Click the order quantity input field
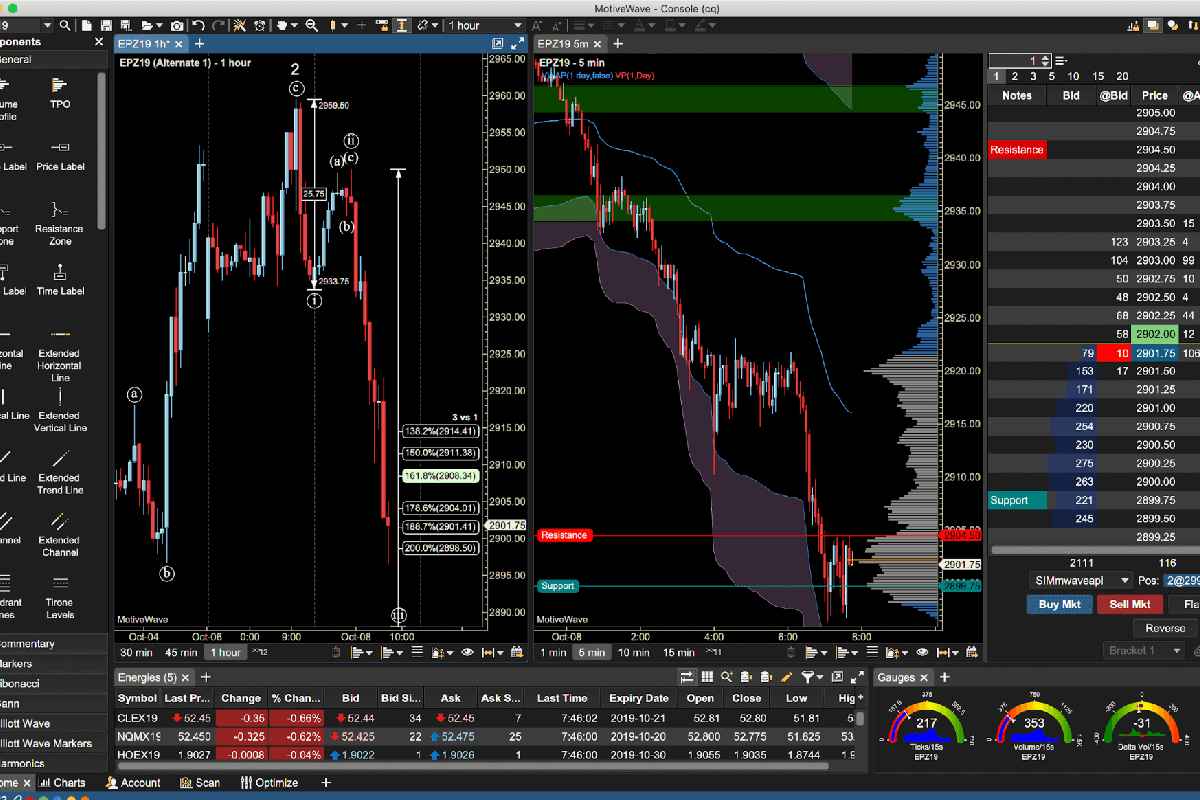The image size is (1200, 800). 1020,61
